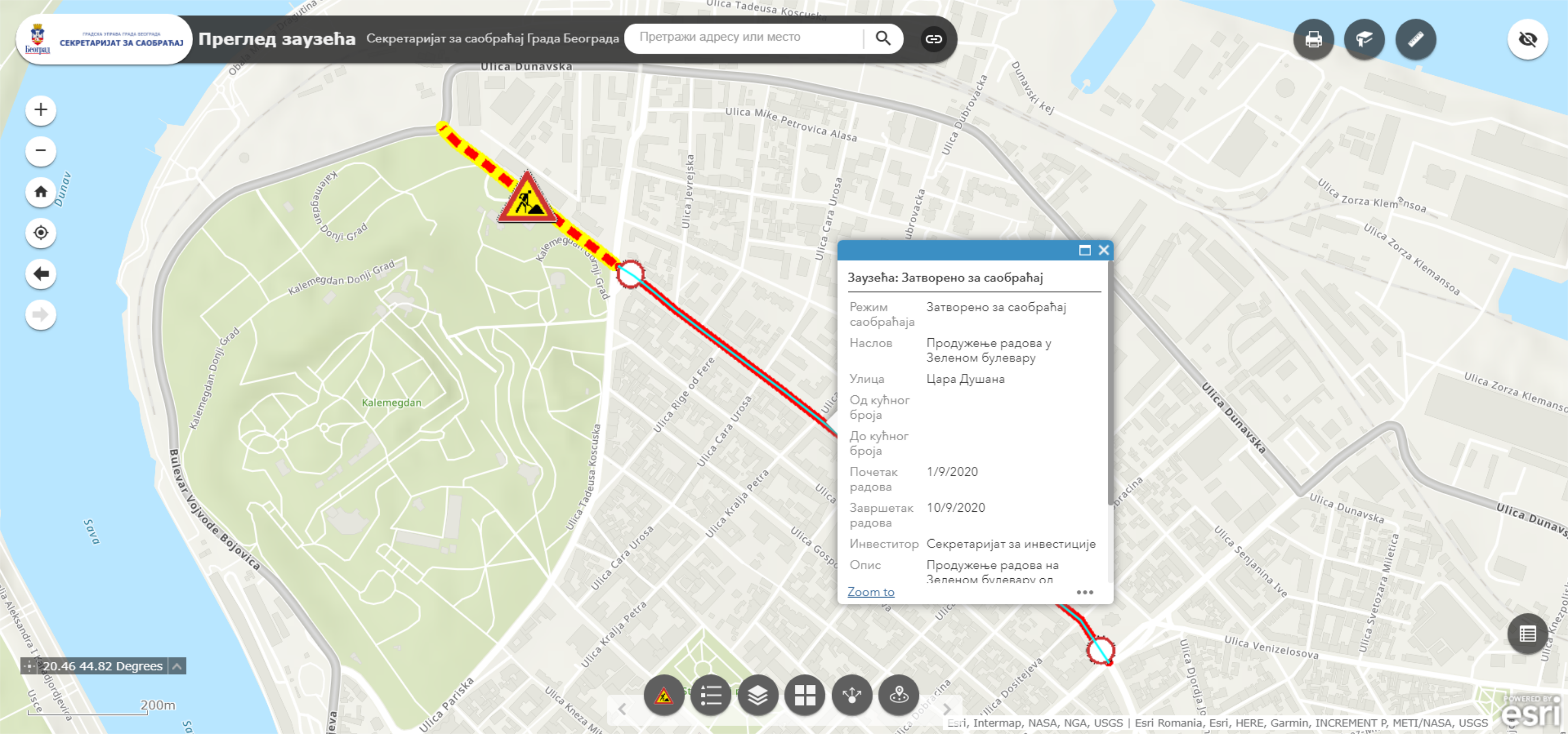This screenshot has width=1568, height=734.
Task: Click the graduation cap widget in header
Action: pyautogui.click(x=1364, y=40)
